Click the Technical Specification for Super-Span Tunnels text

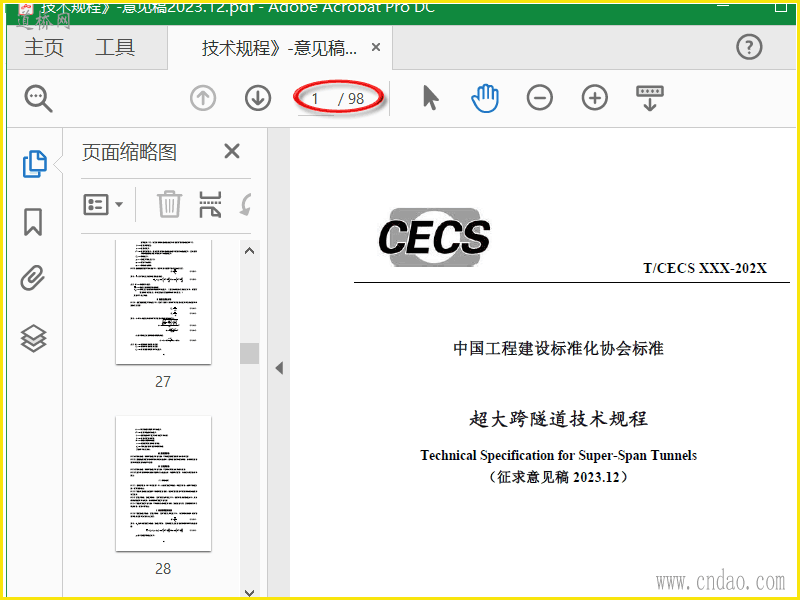(559, 455)
